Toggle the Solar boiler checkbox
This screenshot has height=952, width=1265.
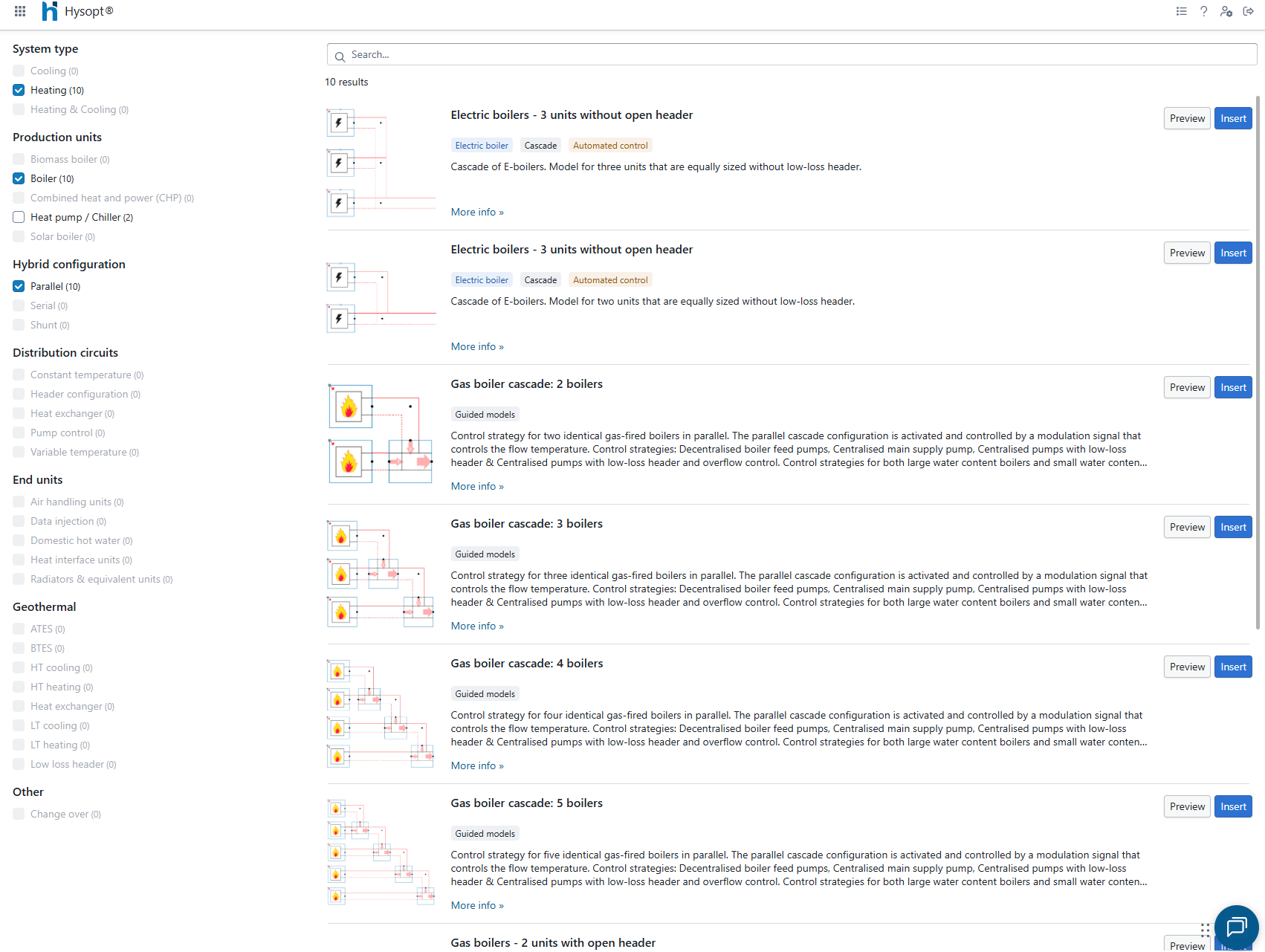19,236
